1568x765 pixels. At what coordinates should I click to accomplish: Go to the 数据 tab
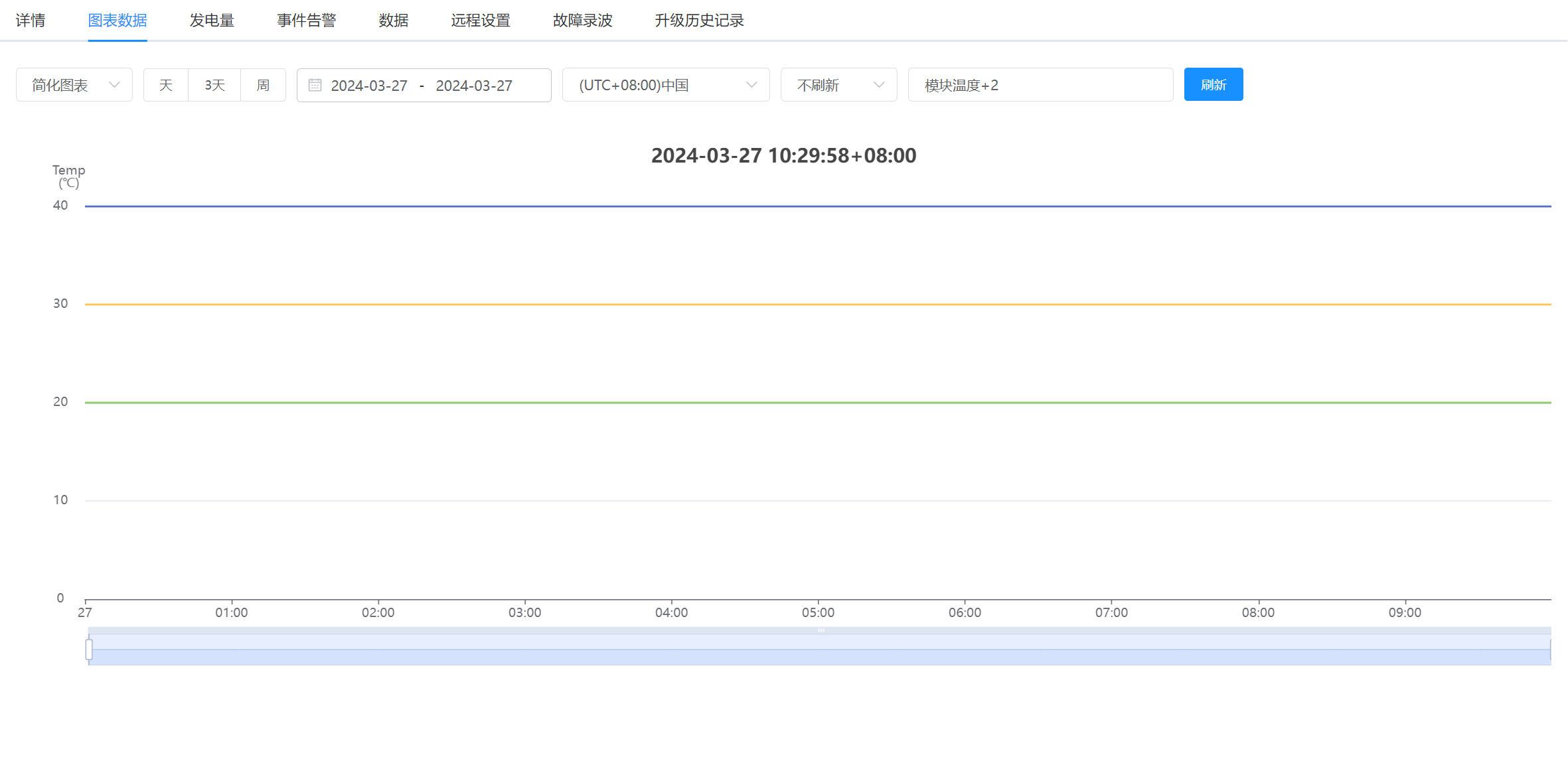pos(394,21)
